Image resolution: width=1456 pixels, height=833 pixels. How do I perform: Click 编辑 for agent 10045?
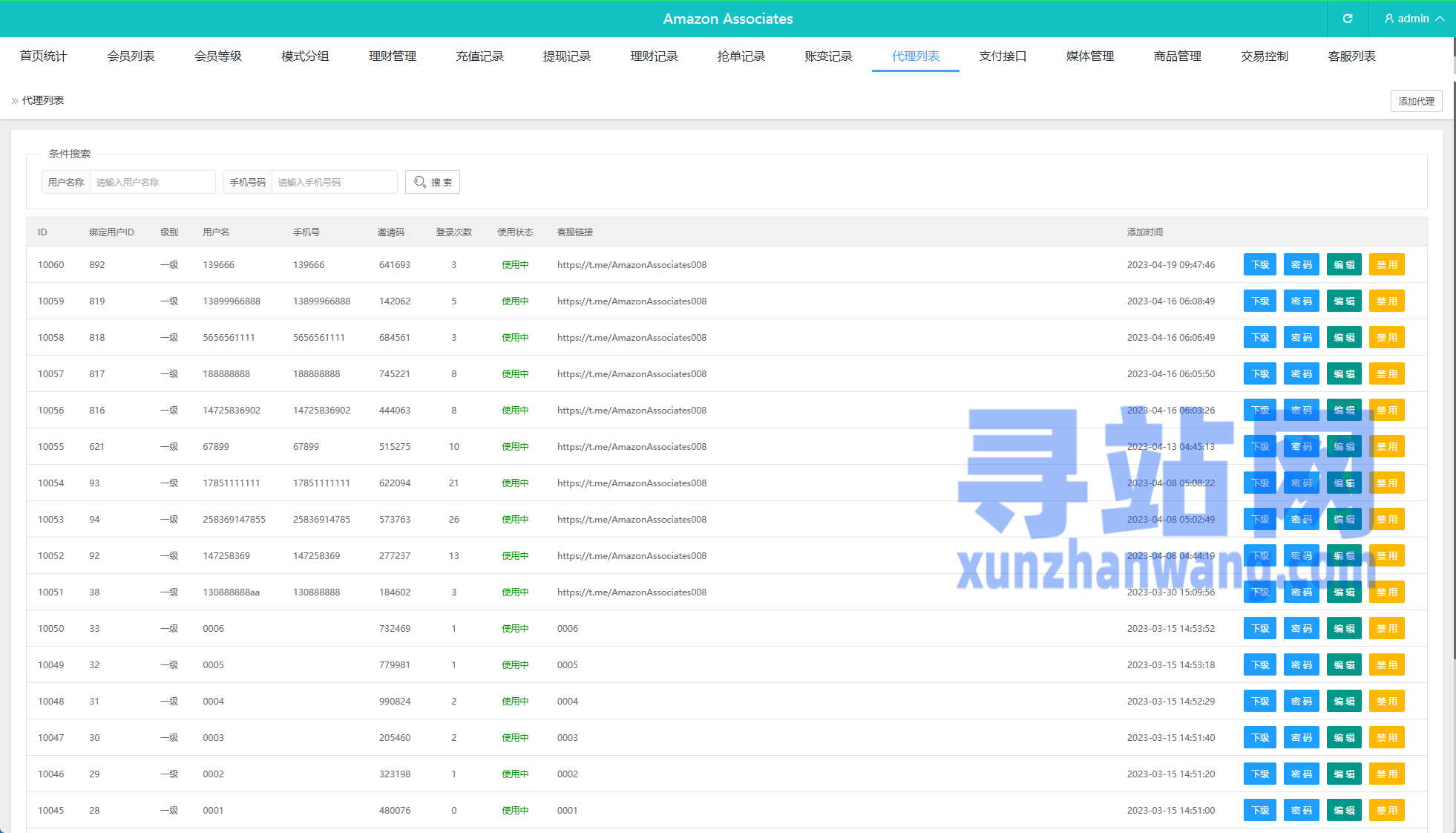click(x=1344, y=810)
